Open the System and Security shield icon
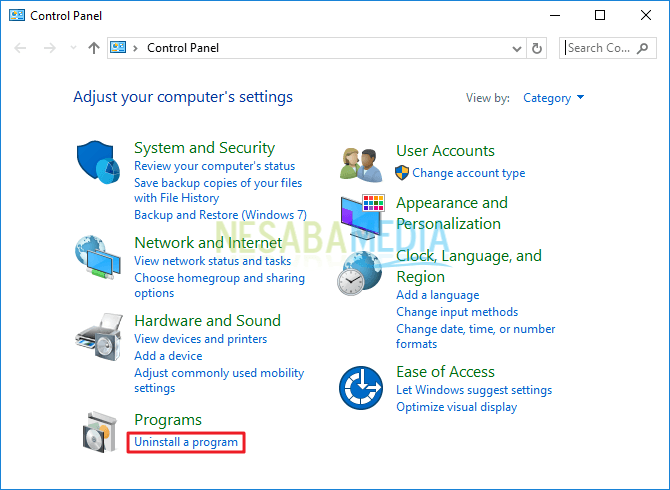This screenshot has height=490, width=670. tap(98, 162)
